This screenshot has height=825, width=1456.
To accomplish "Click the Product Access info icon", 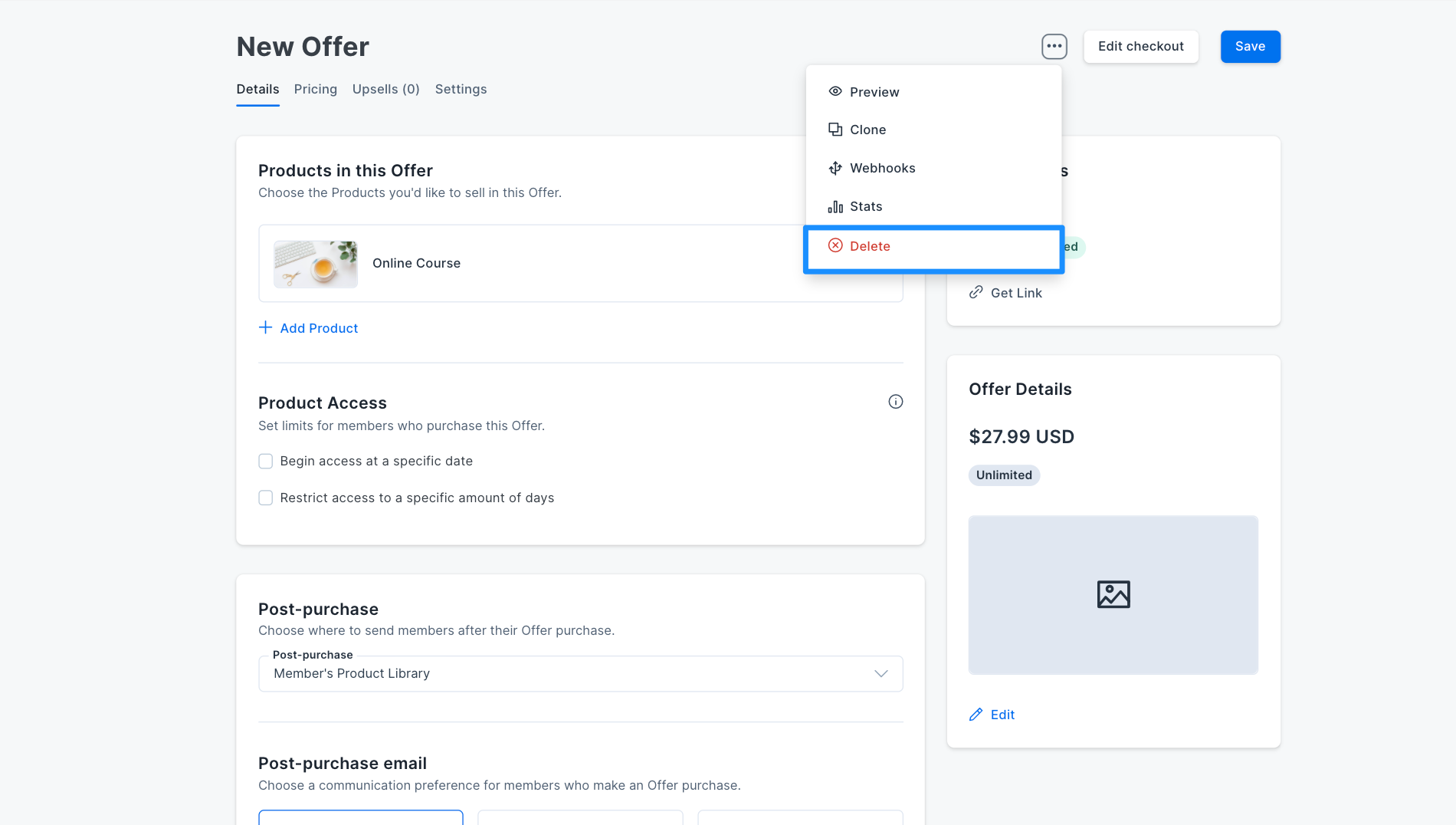I will [x=895, y=402].
